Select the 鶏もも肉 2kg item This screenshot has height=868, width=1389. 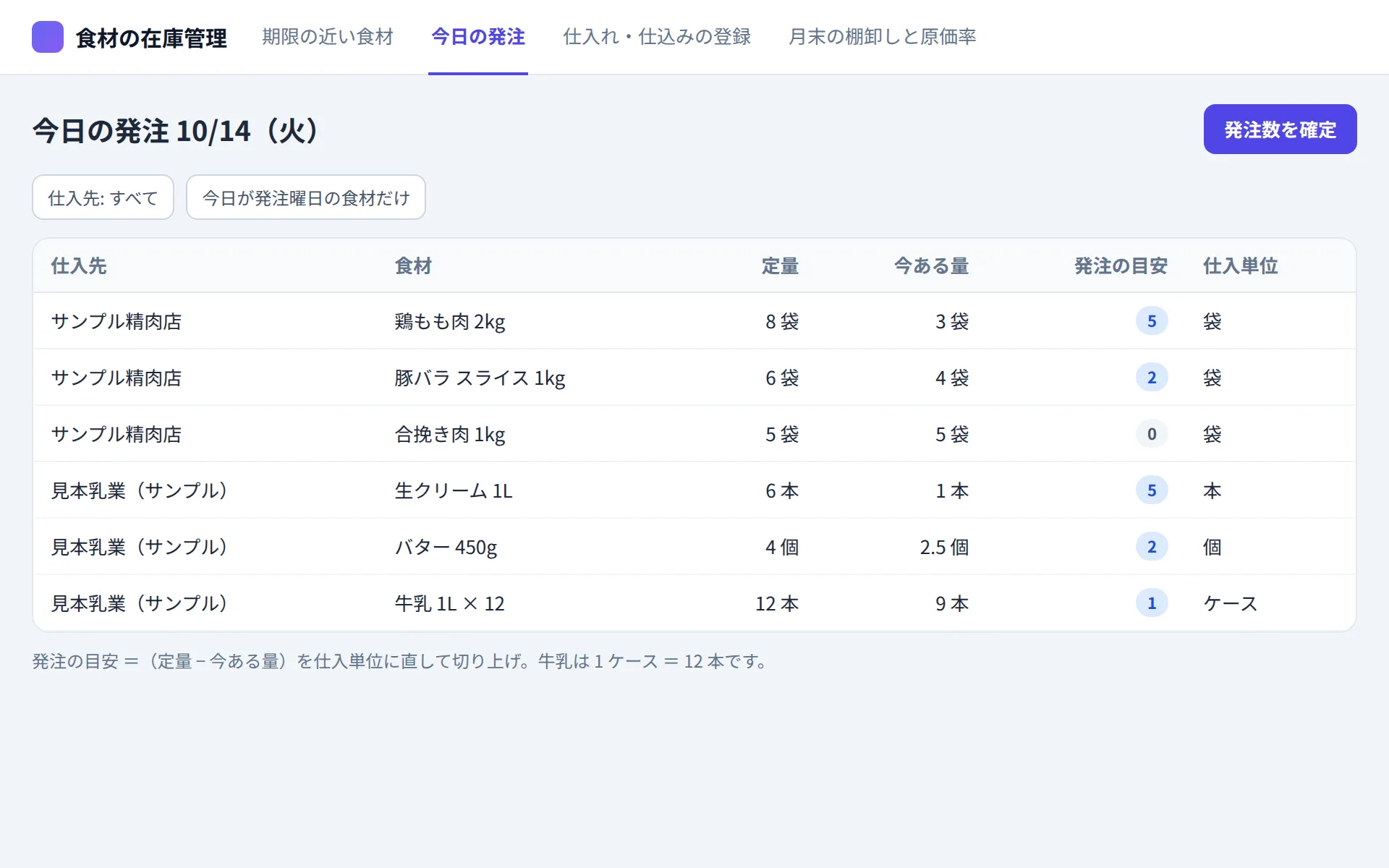coord(450,321)
